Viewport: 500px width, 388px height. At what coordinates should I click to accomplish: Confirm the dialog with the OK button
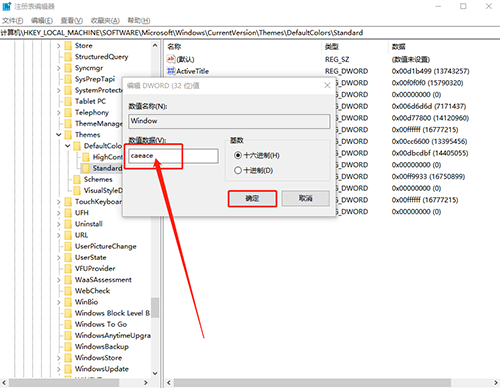(252, 199)
